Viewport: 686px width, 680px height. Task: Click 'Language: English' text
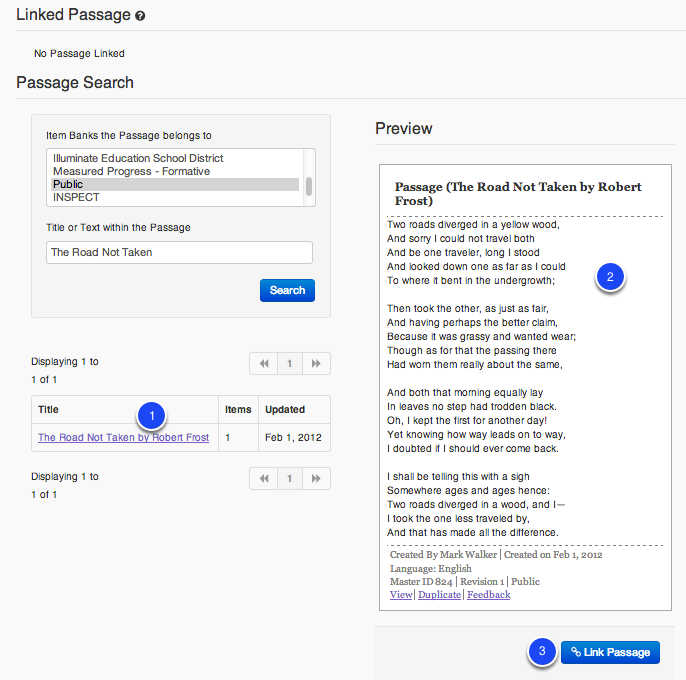[x=430, y=568]
